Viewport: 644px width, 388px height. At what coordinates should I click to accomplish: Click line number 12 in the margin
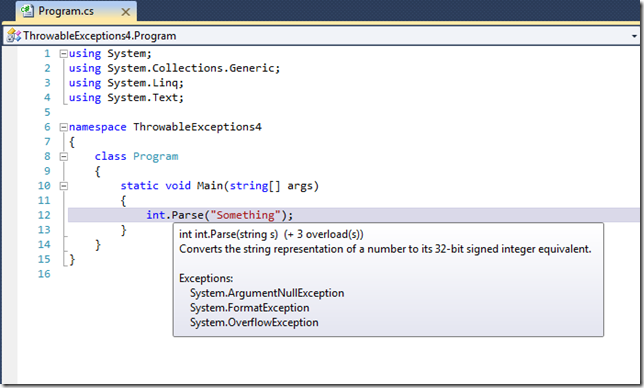(x=44, y=215)
